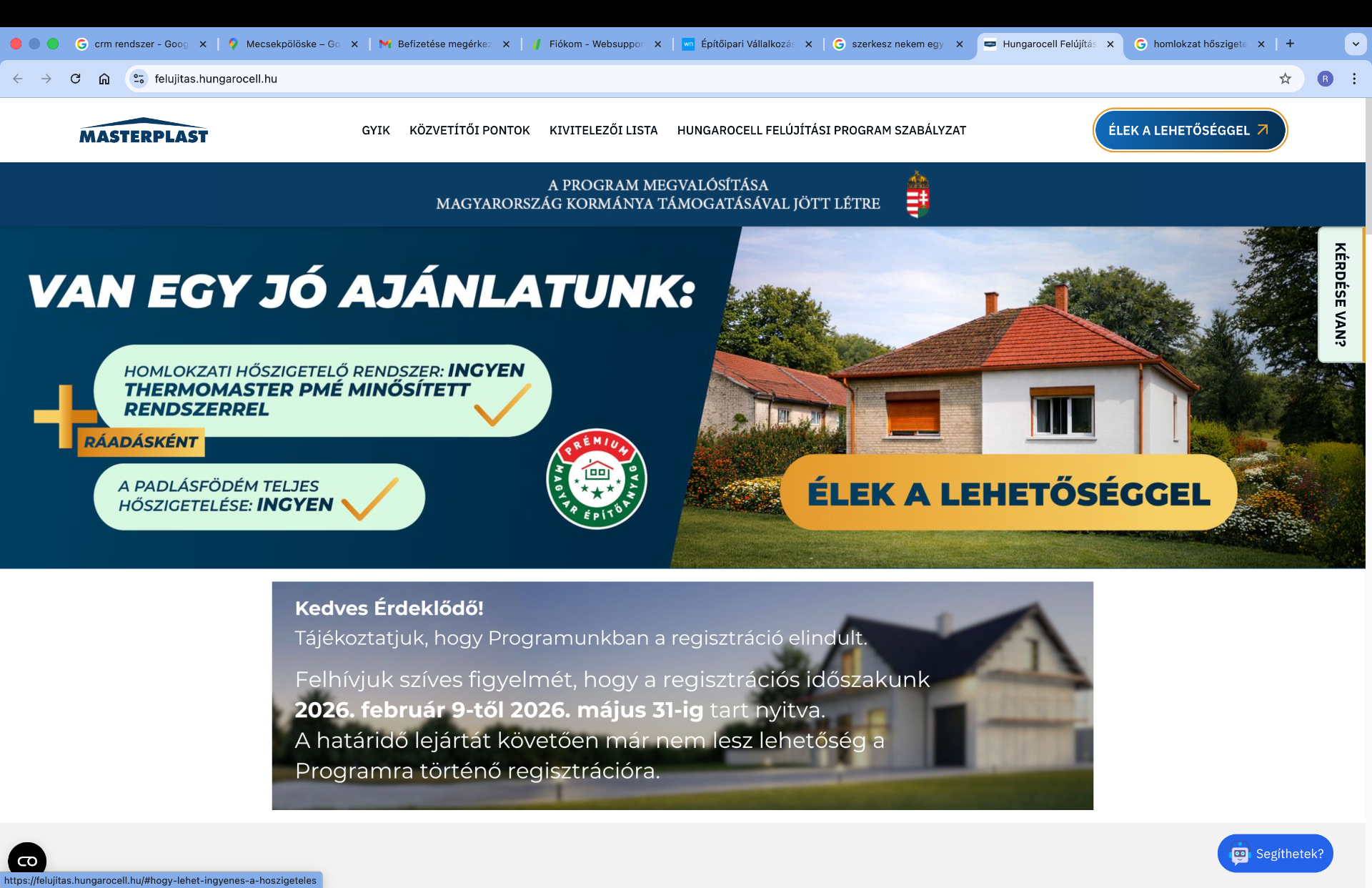This screenshot has height=888, width=1372.
Task: Open KÖZVETÍTŐI PONTOK in the navigation
Action: 469,130
